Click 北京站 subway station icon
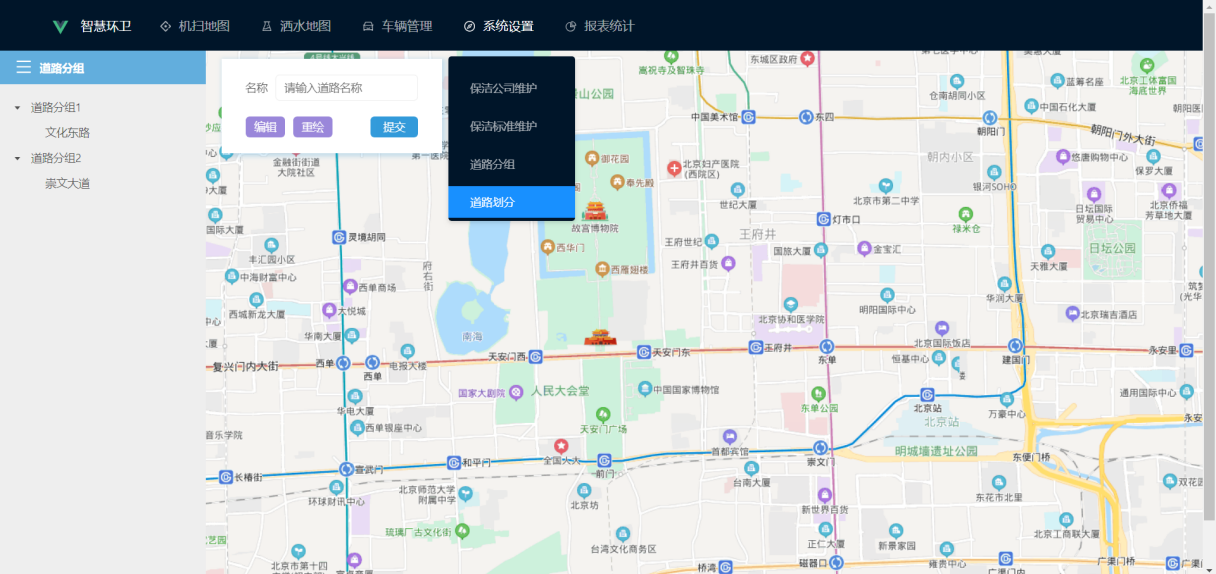 [927, 395]
